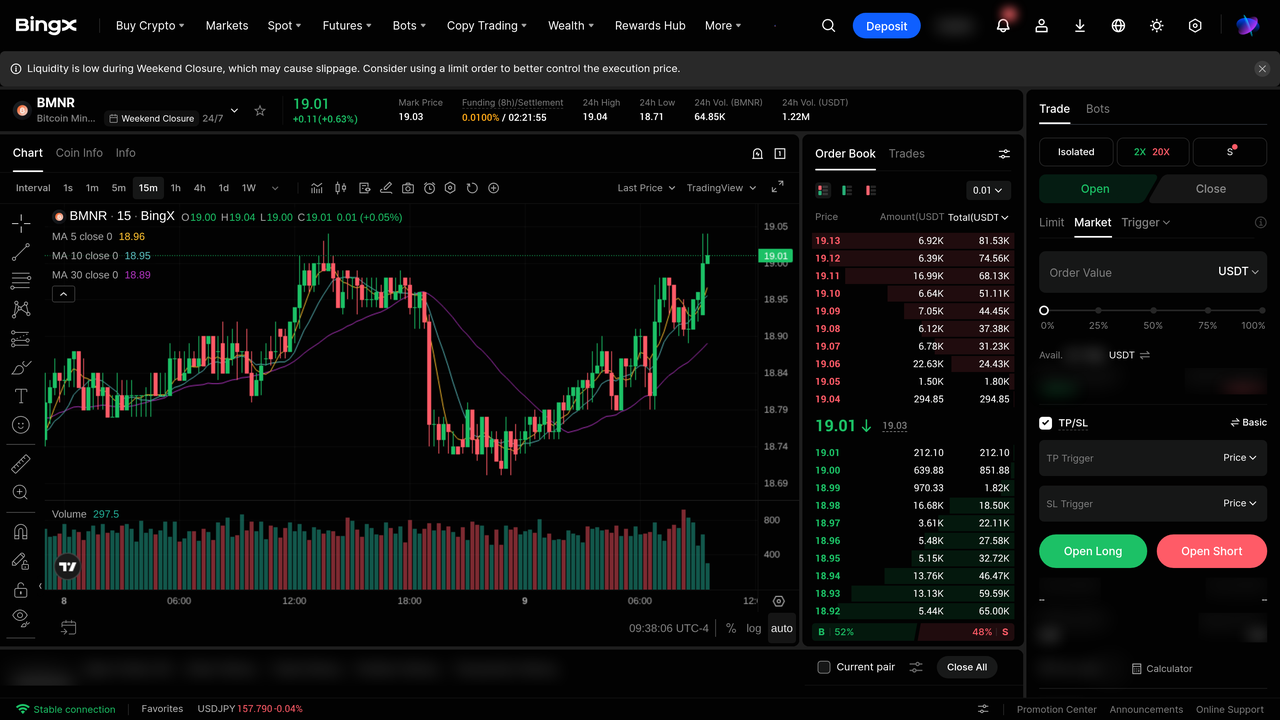Open the Calculator

(x=1162, y=668)
